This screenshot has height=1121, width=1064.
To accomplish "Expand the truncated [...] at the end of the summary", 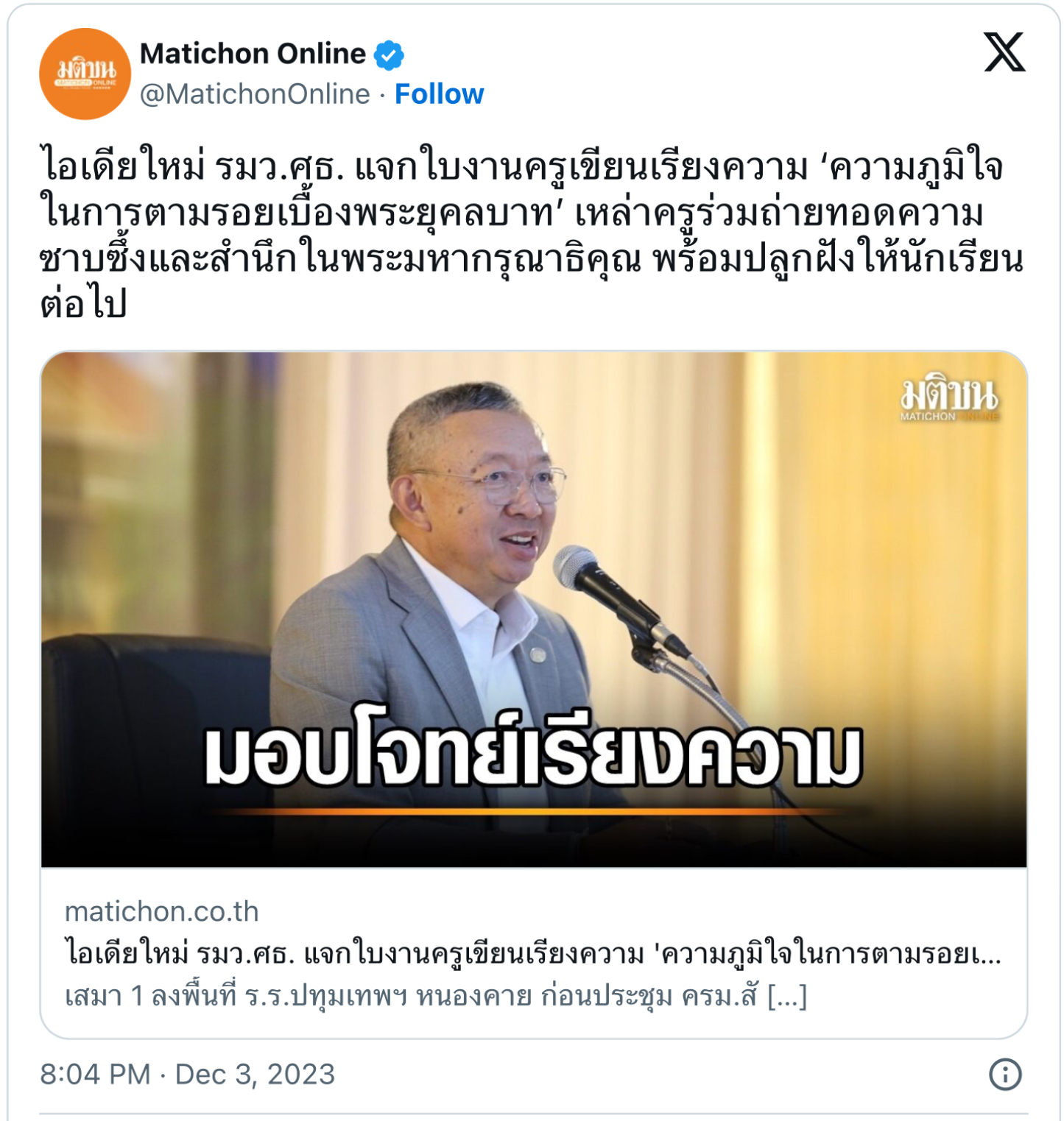I will tap(787, 996).
